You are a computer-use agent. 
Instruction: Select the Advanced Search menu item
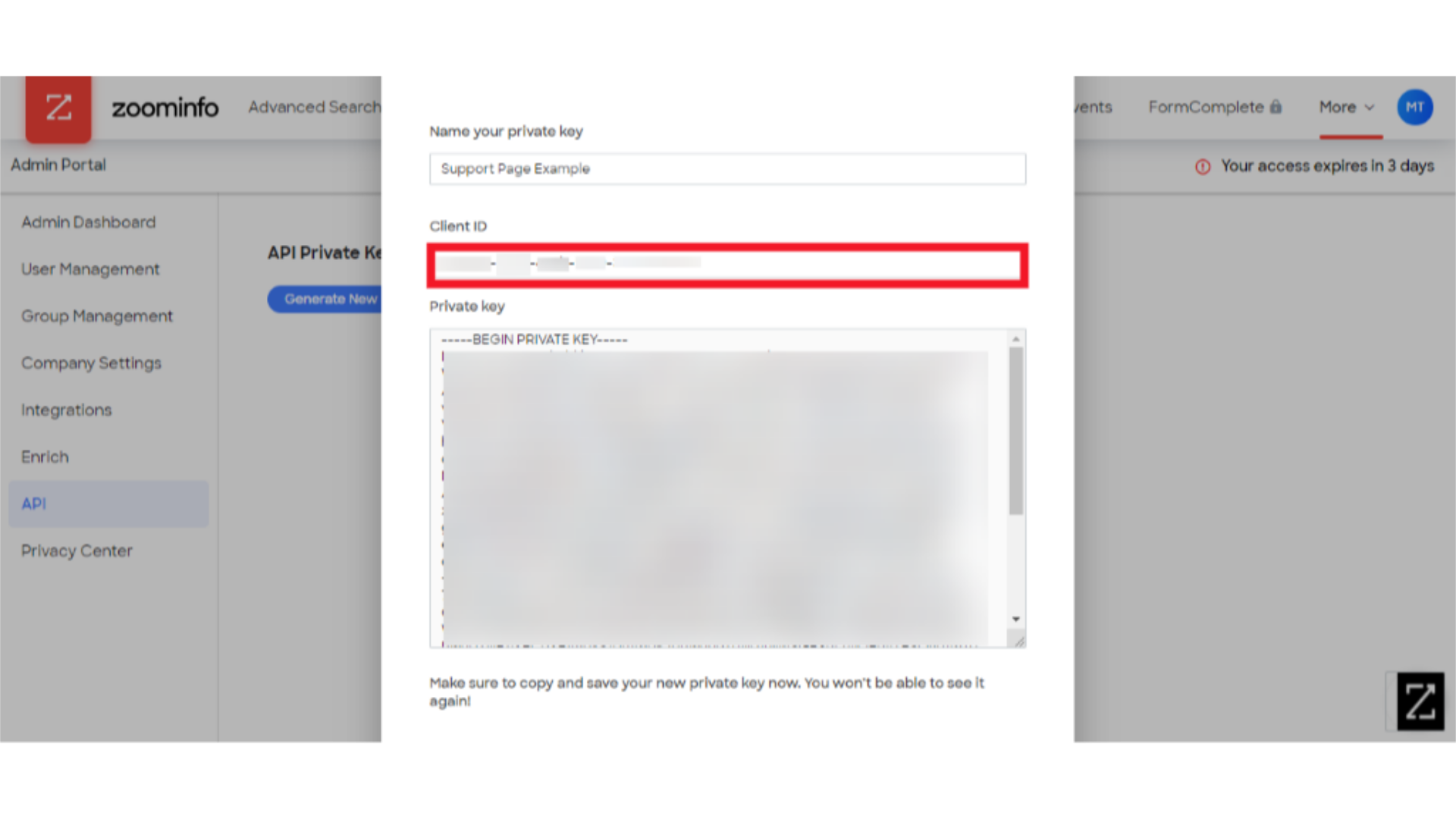[x=313, y=107]
